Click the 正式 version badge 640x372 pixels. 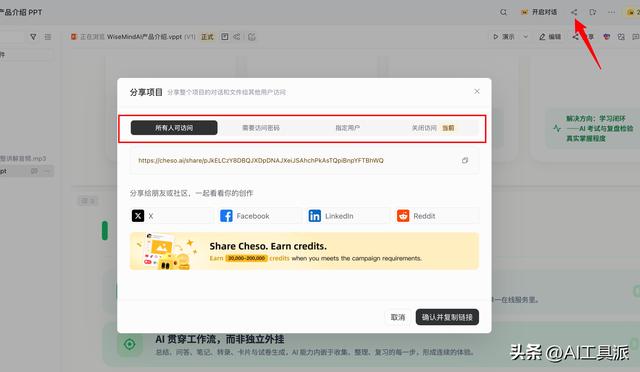tap(207, 37)
